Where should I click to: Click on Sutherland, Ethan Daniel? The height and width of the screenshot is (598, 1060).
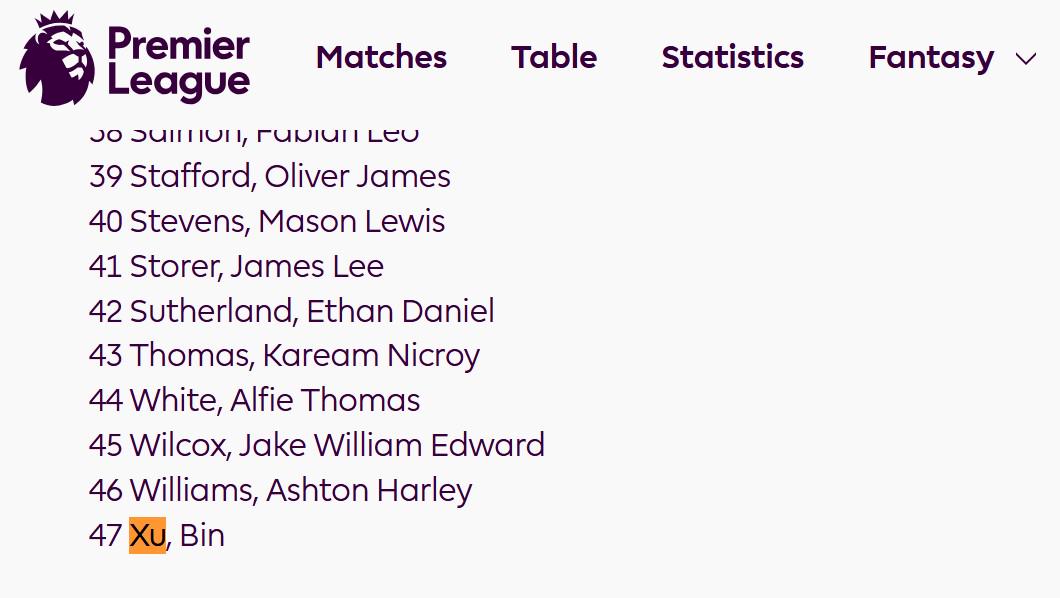coord(312,311)
